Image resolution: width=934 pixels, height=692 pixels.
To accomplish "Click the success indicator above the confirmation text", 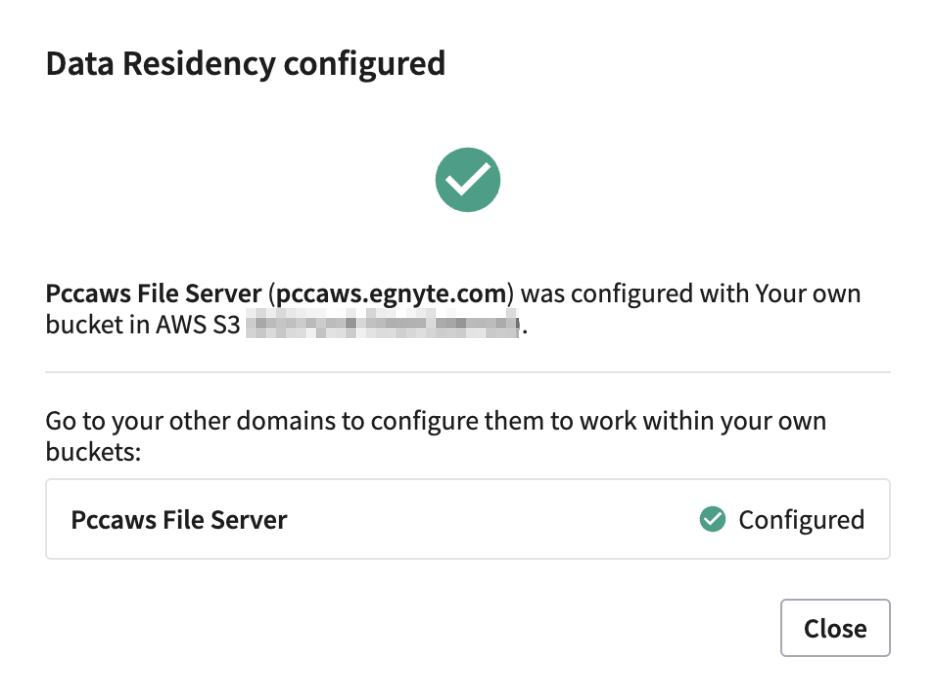I will click(467, 180).
